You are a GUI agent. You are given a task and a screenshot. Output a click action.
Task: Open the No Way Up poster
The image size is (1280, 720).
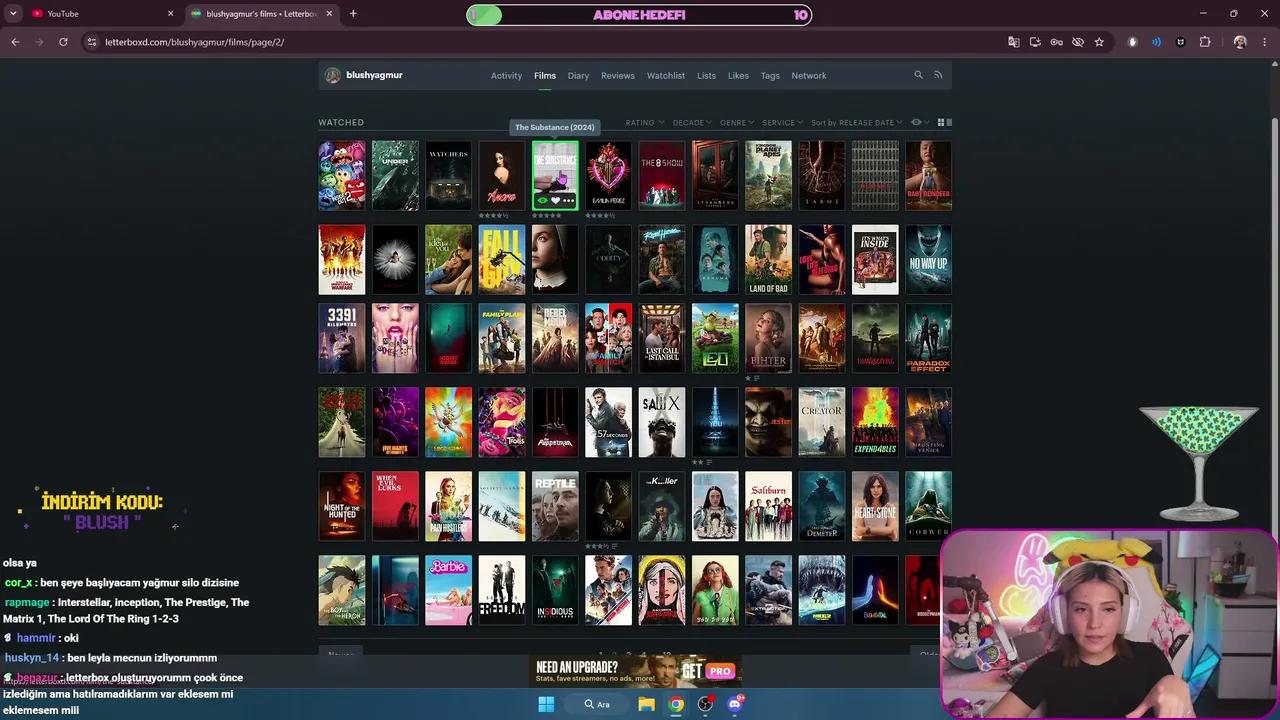tap(928, 259)
